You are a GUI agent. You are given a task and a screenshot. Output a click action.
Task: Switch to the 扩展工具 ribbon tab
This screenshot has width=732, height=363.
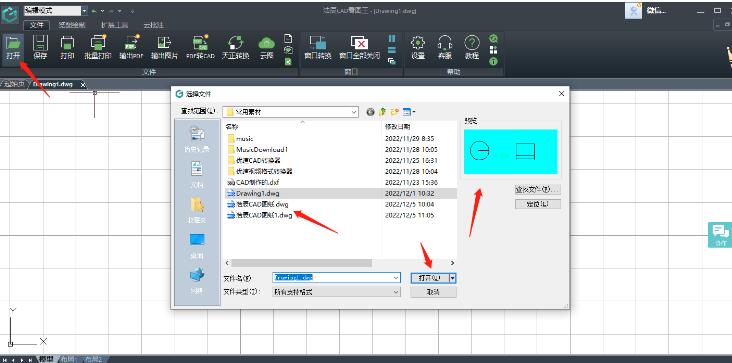[x=114, y=25]
